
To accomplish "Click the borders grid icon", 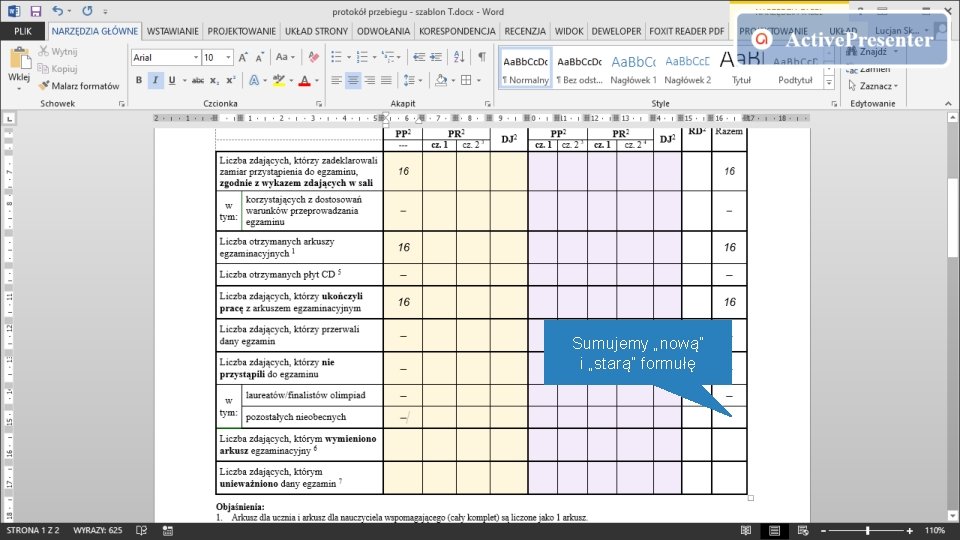I will (466, 80).
